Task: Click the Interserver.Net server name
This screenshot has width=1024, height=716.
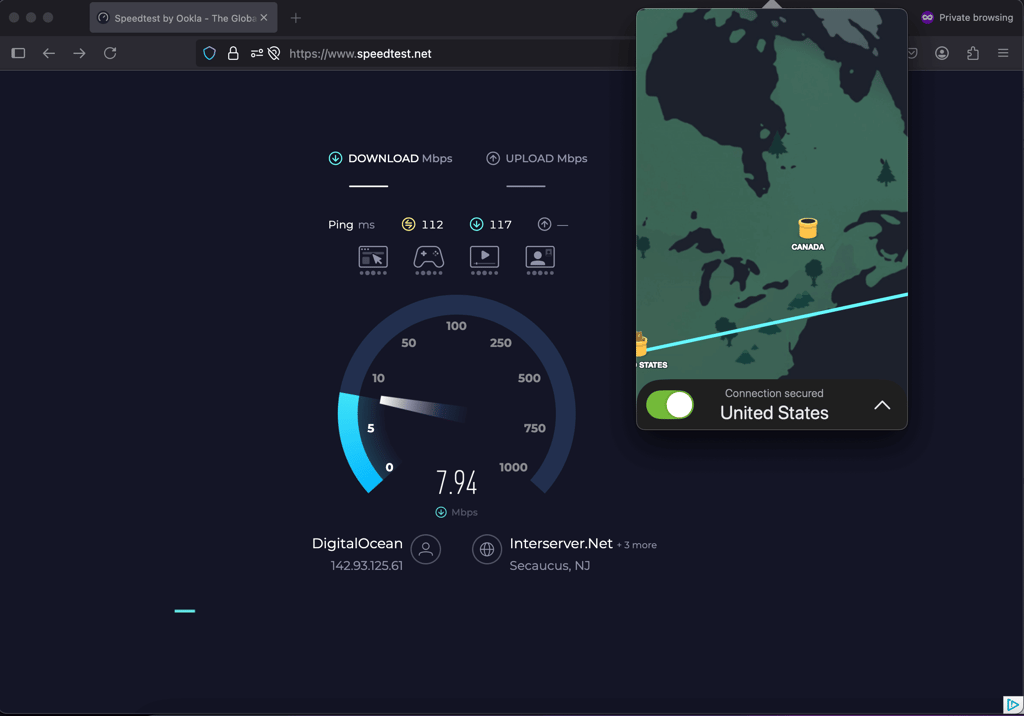Action: coord(561,544)
